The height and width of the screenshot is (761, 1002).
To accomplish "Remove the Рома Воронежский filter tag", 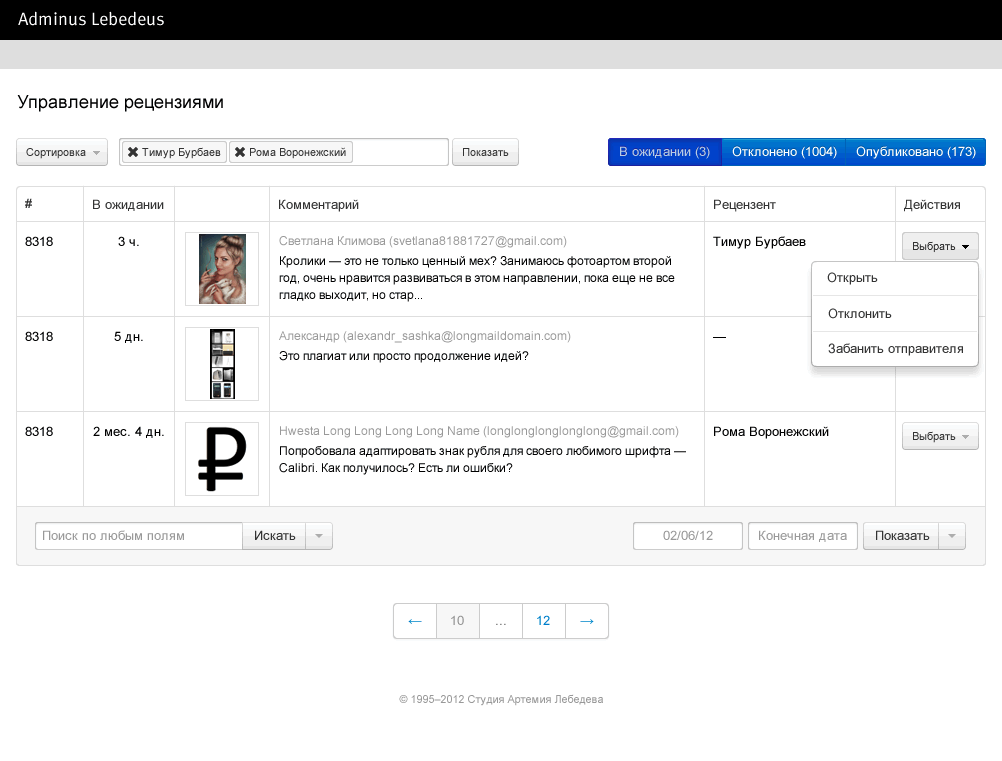I will pyautogui.click(x=240, y=152).
